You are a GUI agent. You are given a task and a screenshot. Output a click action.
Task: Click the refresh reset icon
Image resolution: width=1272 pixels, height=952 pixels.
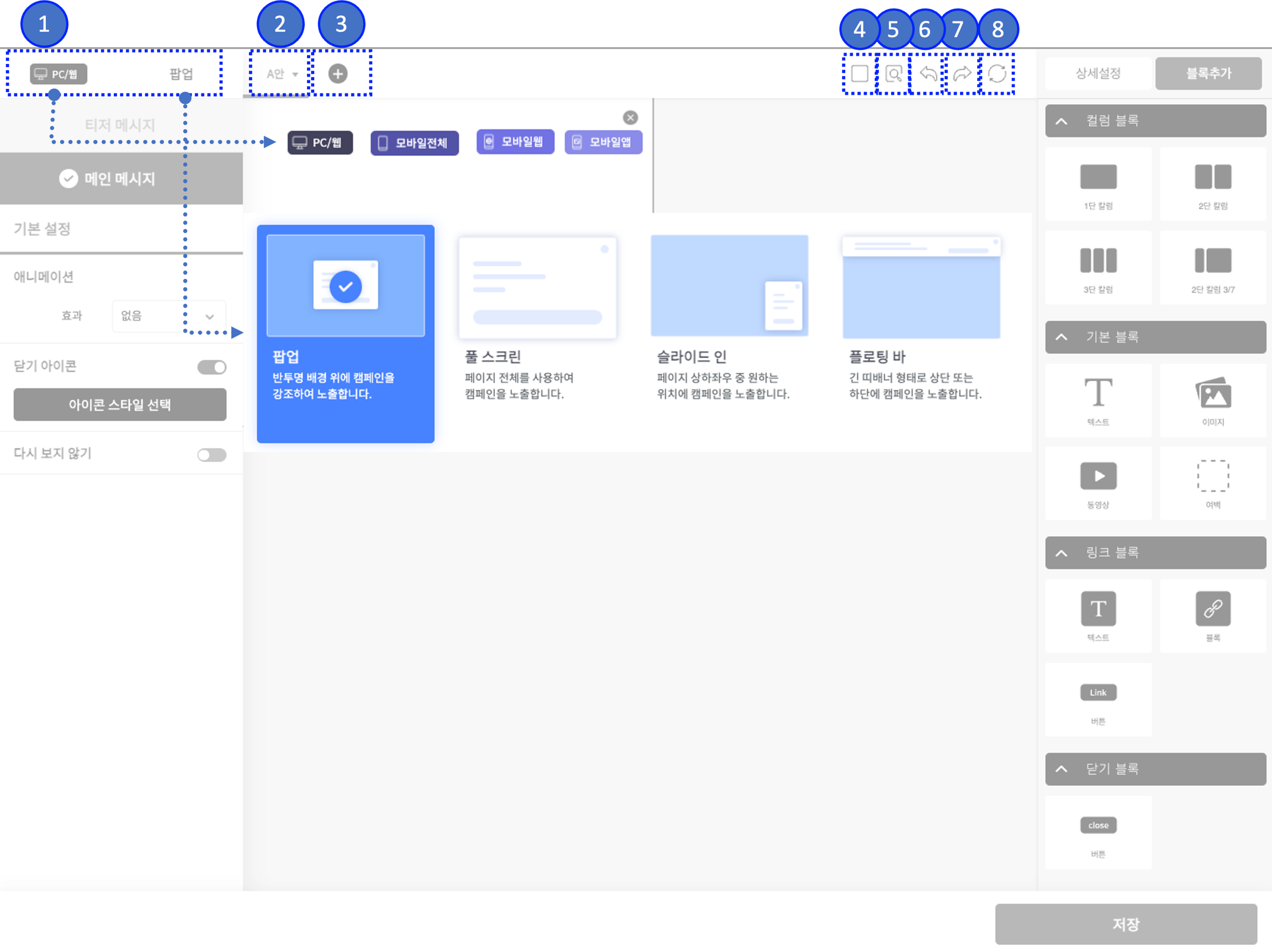997,73
